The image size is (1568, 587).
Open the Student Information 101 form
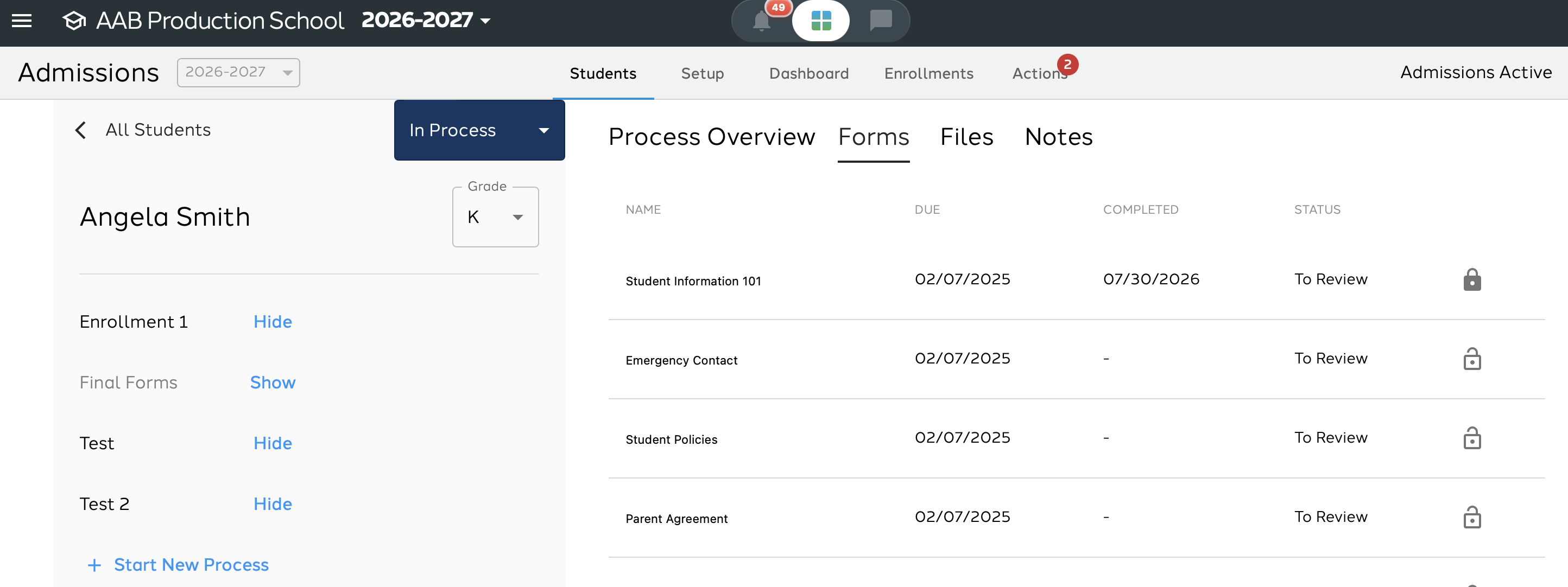[693, 281]
